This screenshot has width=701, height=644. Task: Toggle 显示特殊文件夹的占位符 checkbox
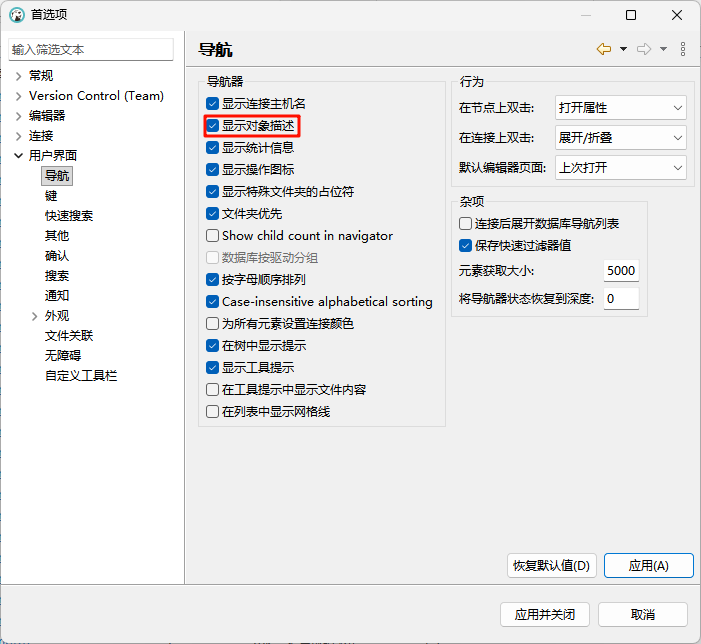pyautogui.click(x=212, y=192)
